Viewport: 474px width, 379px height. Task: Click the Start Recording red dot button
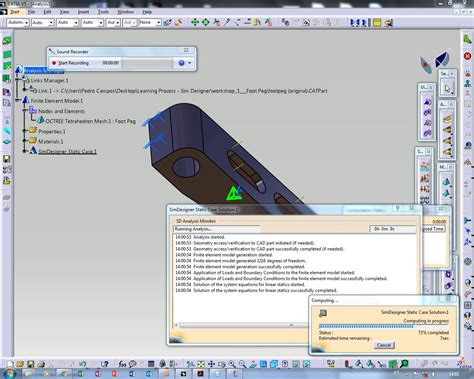click(x=71, y=63)
